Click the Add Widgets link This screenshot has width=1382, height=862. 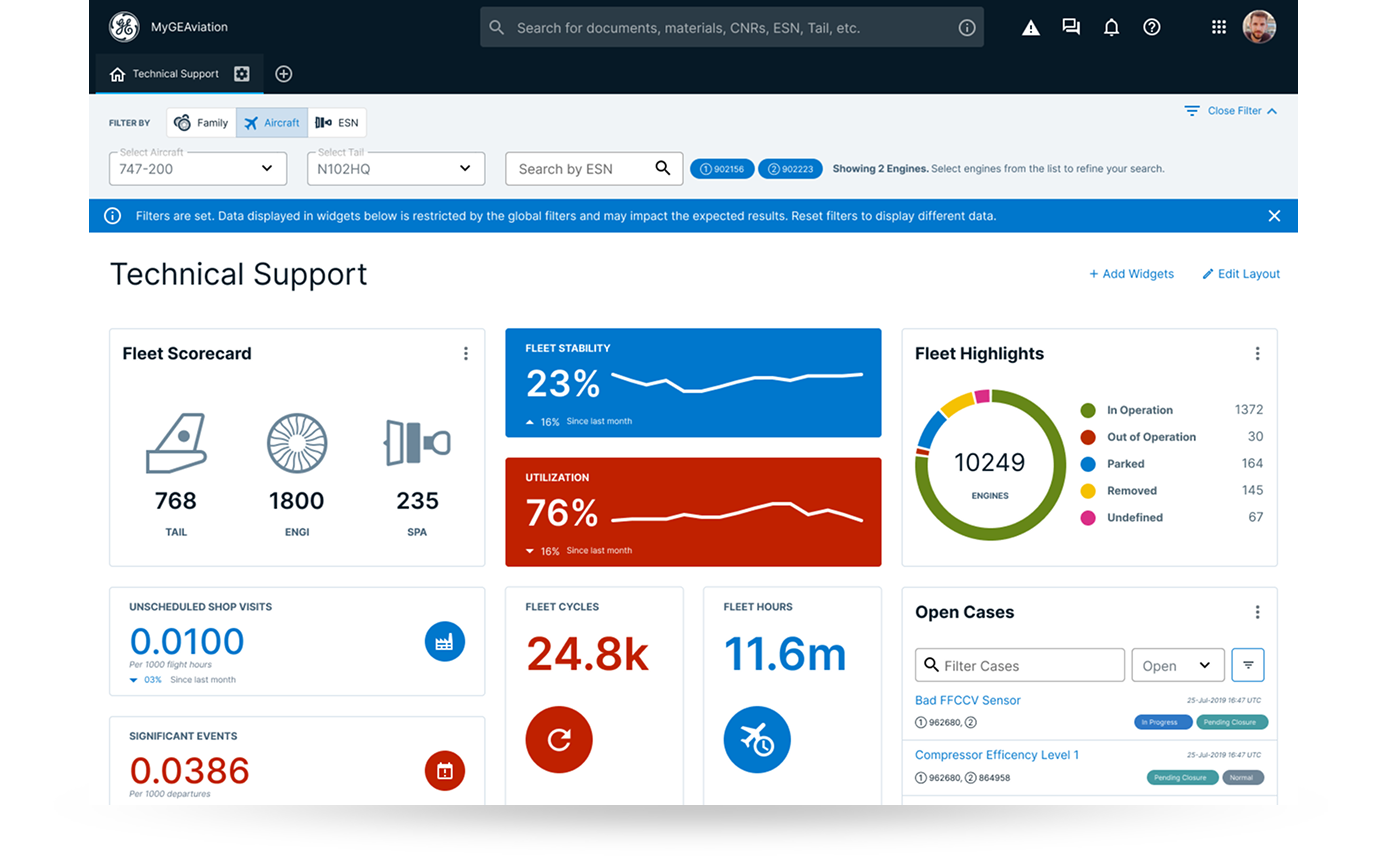[x=1131, y=274]
